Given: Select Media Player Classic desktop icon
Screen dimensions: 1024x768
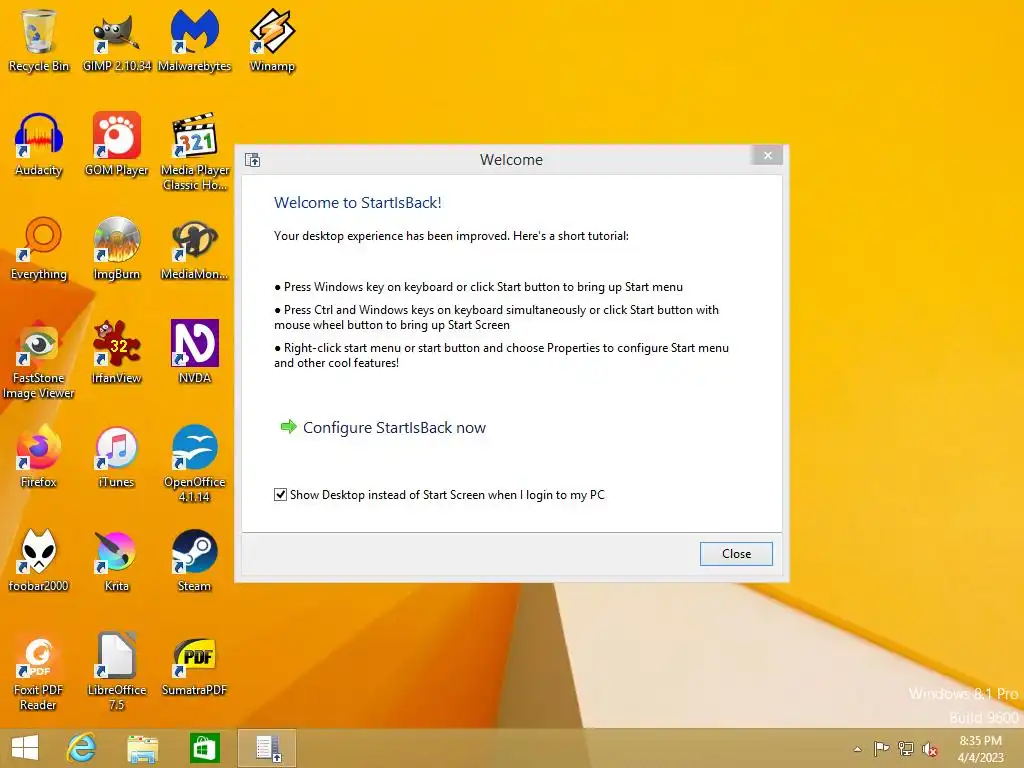Looking at the screenshot, I should point(195,152).
